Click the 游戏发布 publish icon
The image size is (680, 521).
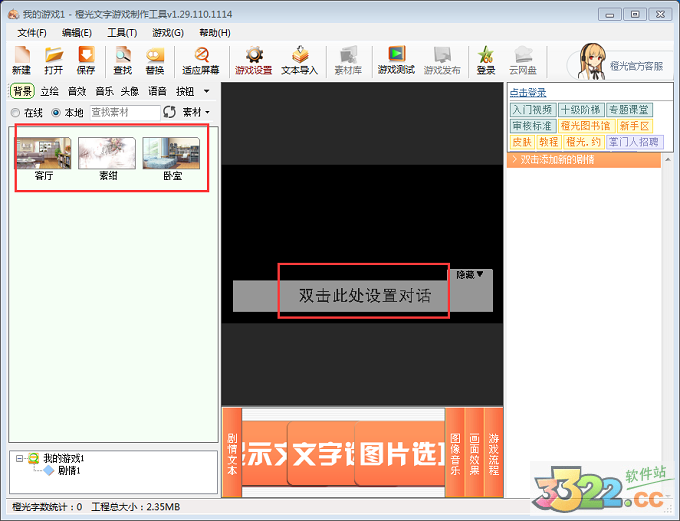click(442, 60)
